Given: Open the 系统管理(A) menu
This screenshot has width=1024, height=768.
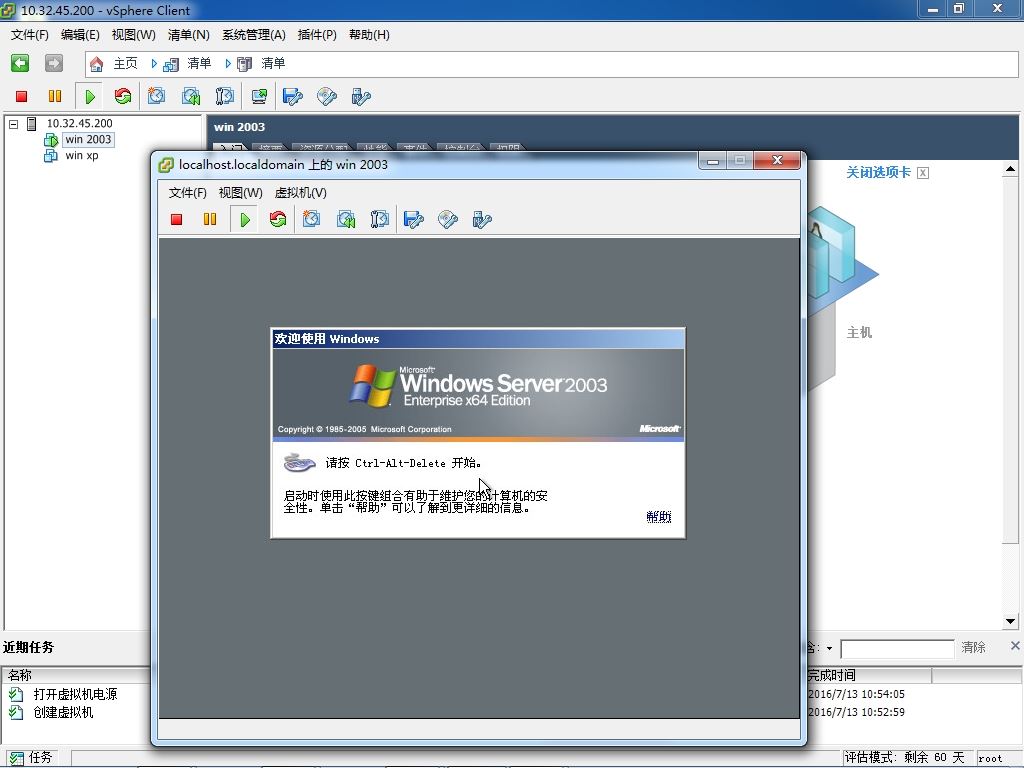Looking at the screenshot, I should (253, 35).
